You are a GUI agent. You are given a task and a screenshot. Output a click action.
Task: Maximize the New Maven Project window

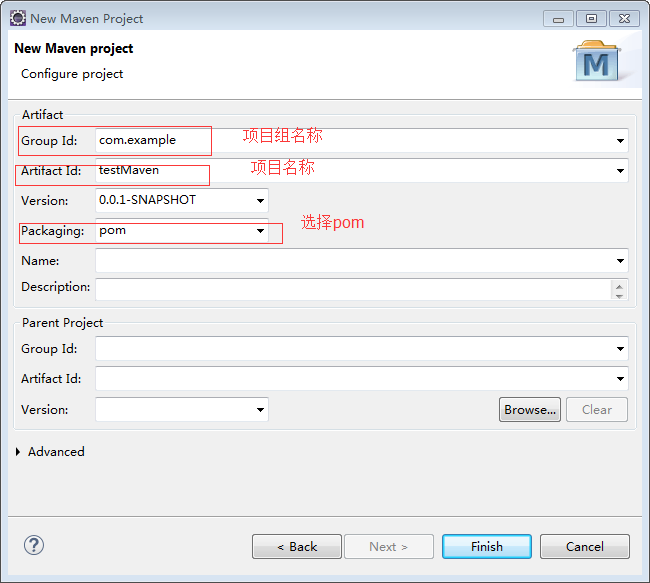pos(592,19)
